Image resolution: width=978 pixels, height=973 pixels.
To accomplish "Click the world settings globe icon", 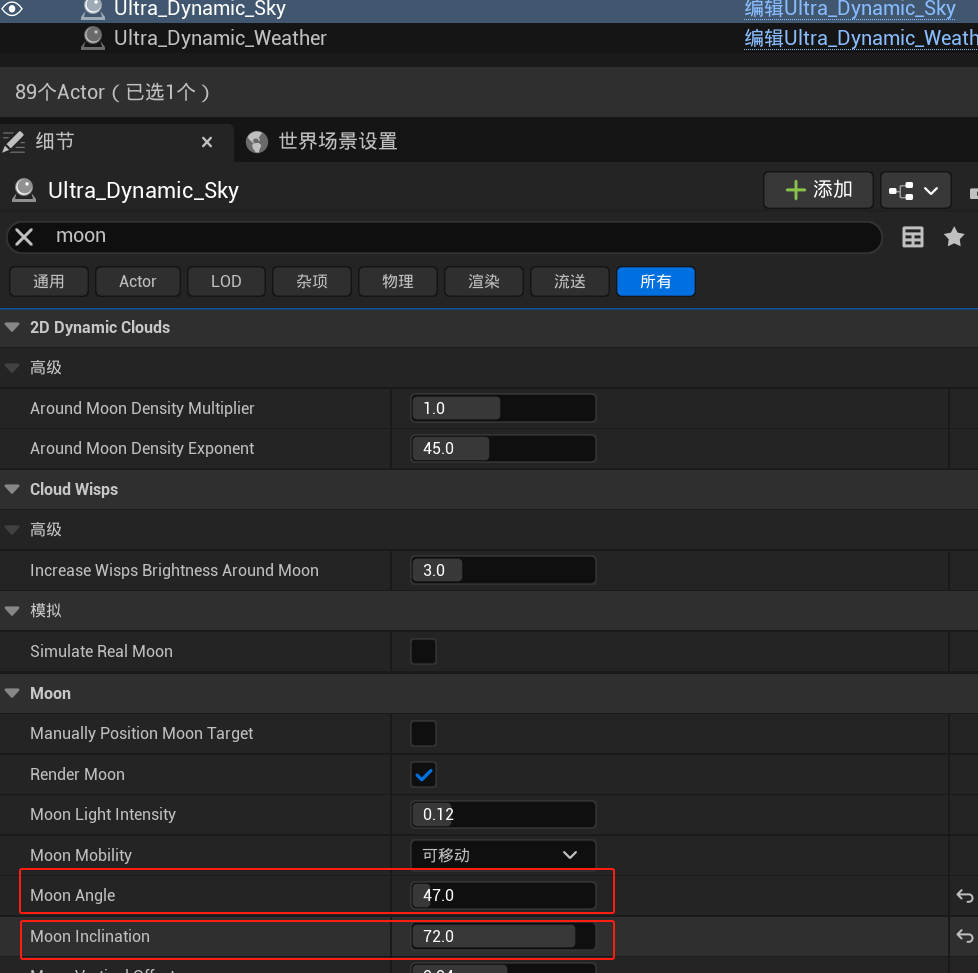I will coord(257,142).
